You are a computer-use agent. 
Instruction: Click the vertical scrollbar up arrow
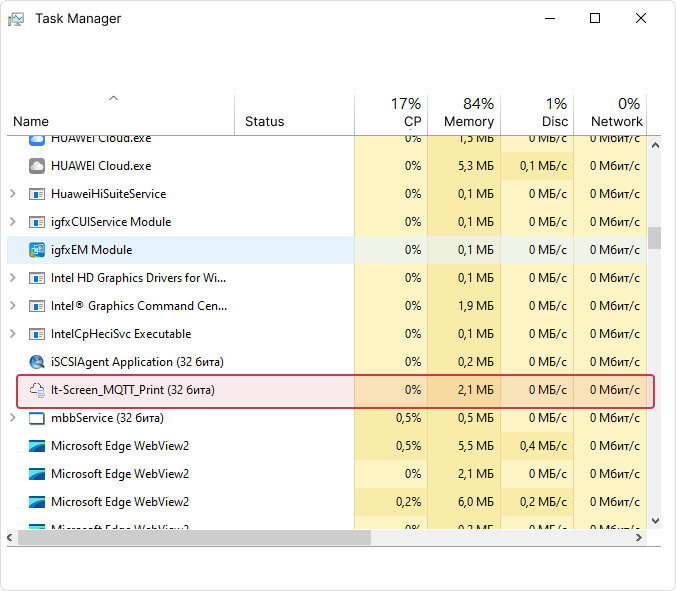[655, 145]
